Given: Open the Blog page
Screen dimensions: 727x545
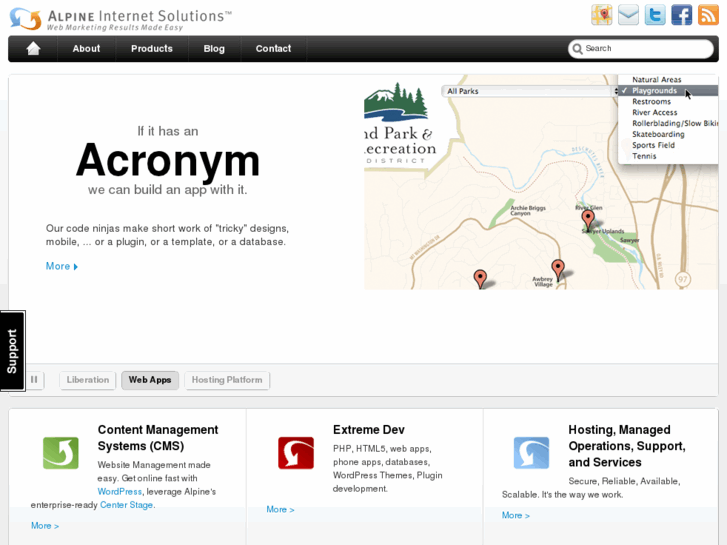Looking at the screenshot, I should coord(214,49).
